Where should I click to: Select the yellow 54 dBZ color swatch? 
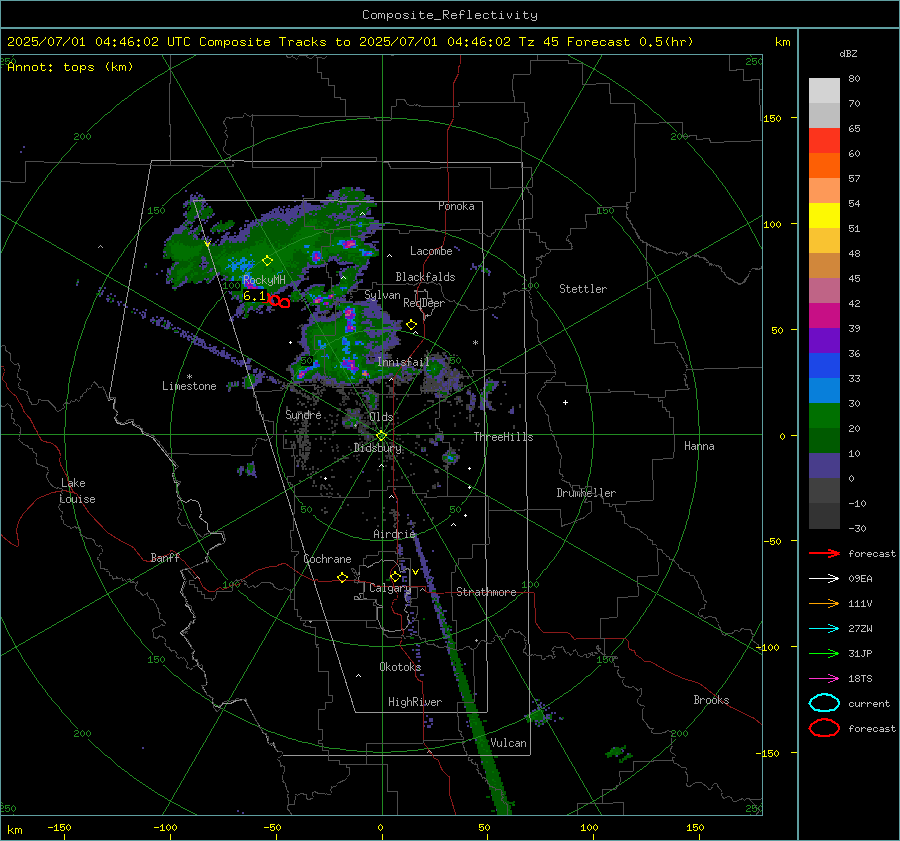[x=824, y=215]
